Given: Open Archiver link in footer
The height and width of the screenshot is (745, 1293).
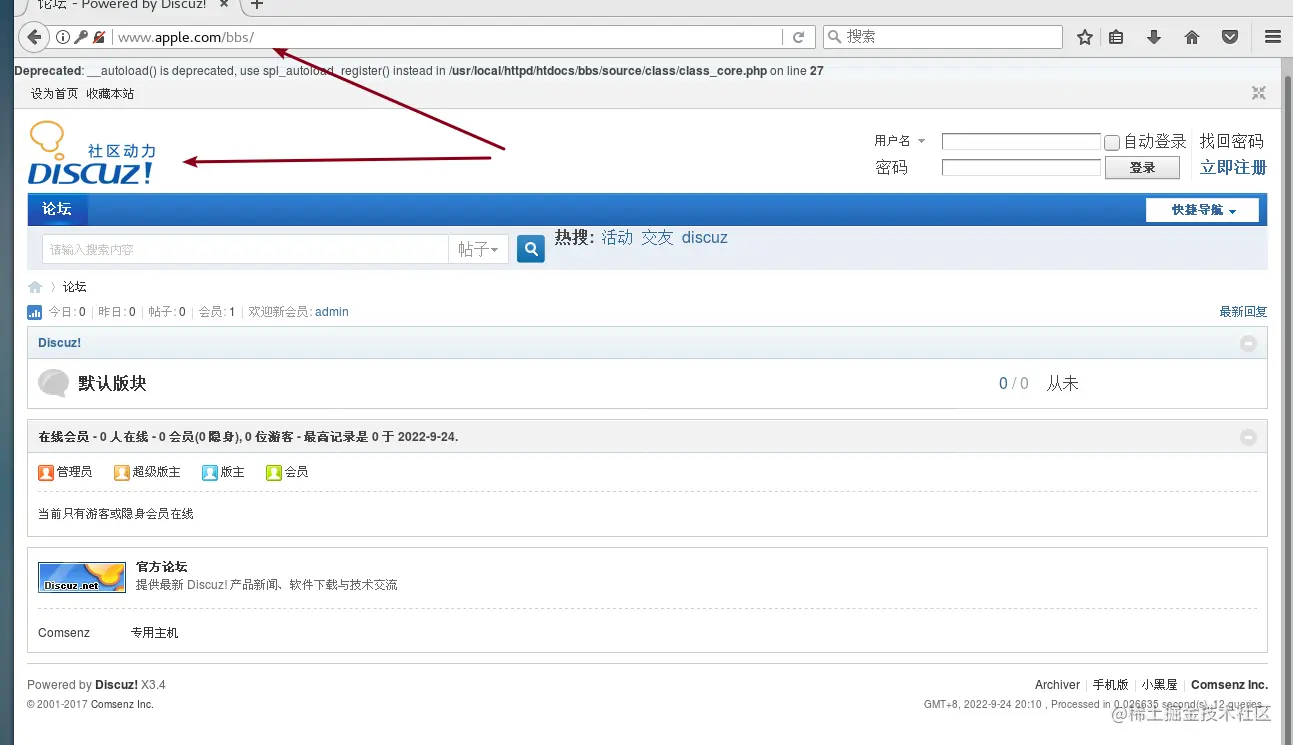Looking at the screenshot, I should [1057, 685].
